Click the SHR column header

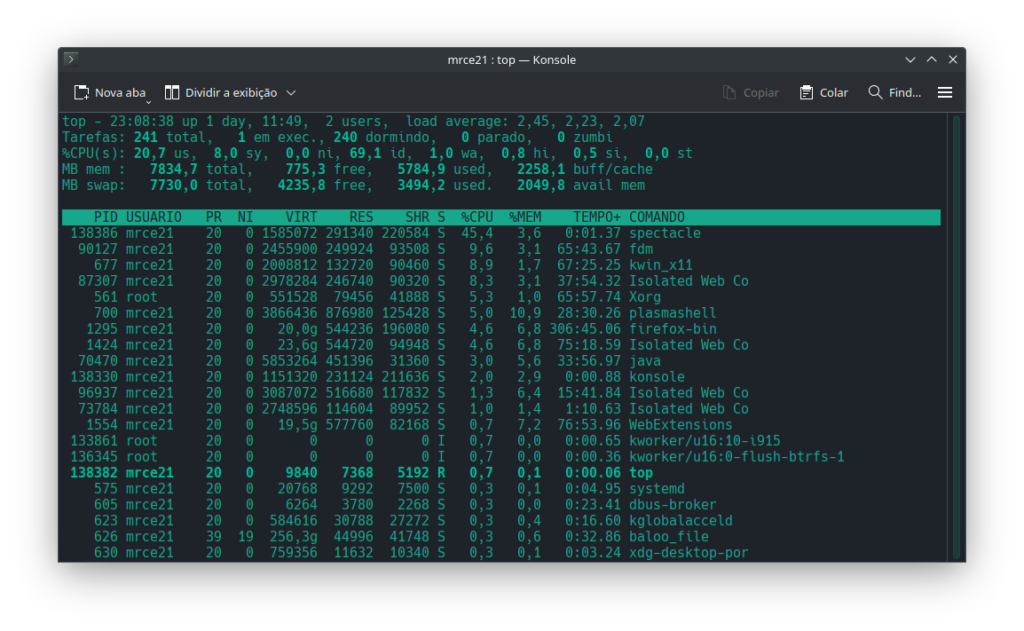(417, 217)
